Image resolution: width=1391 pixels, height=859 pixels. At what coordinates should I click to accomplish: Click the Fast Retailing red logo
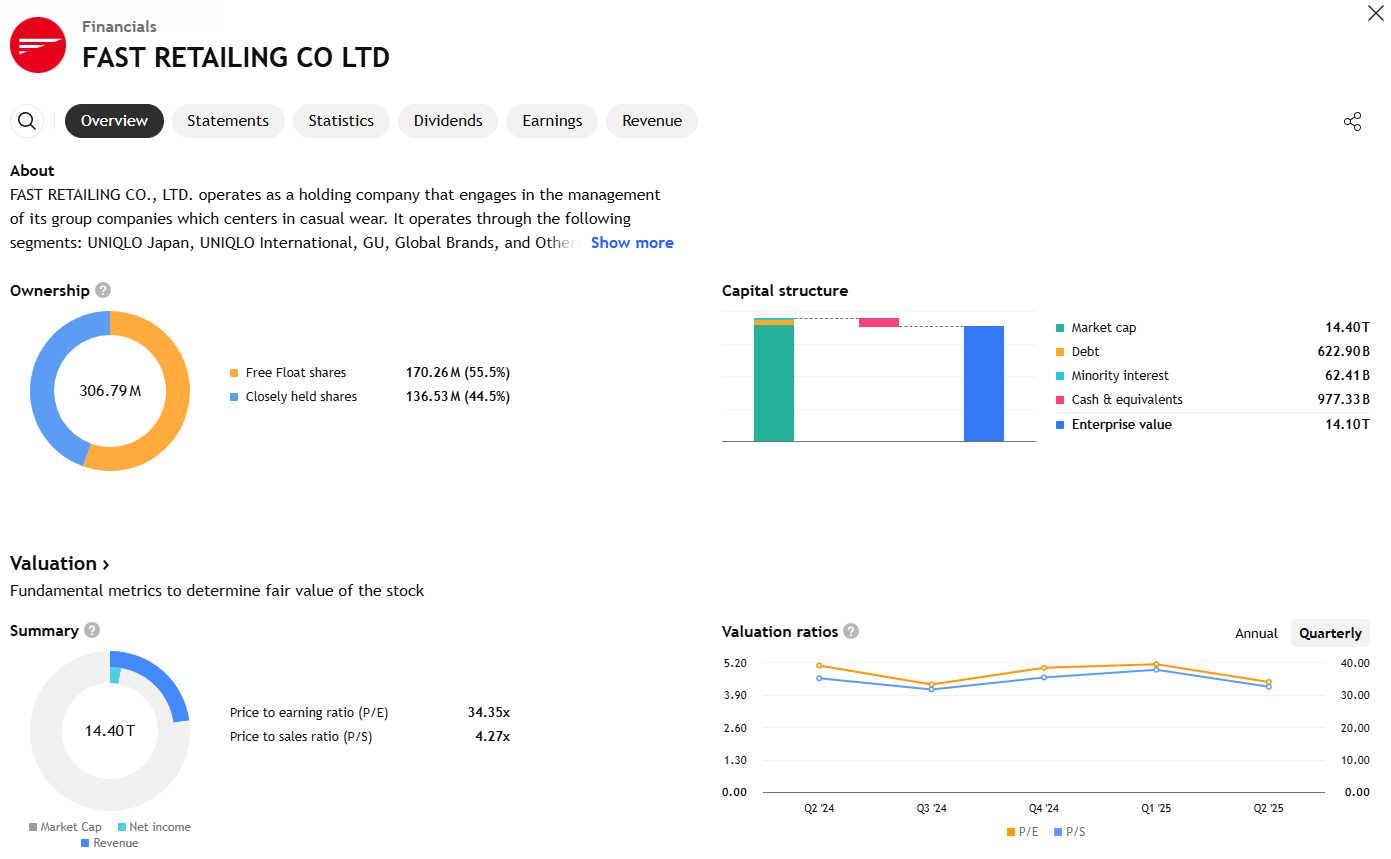[38, 45]
